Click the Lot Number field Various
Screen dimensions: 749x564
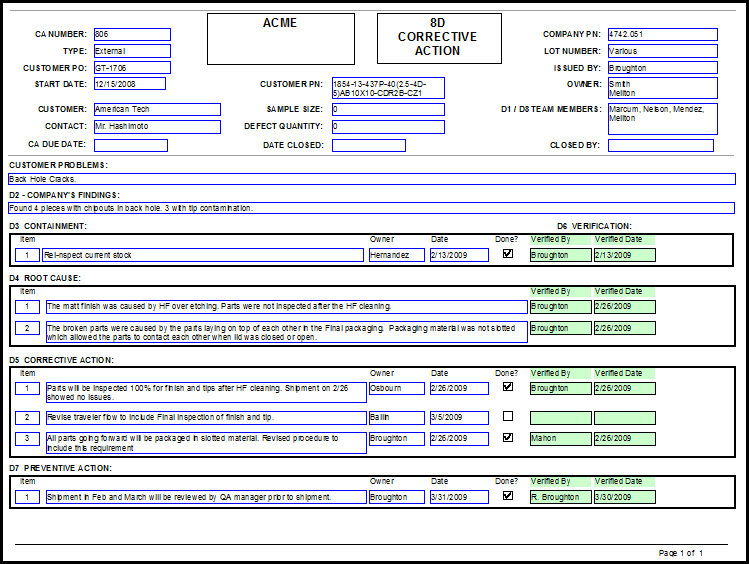tap(663, 51)
